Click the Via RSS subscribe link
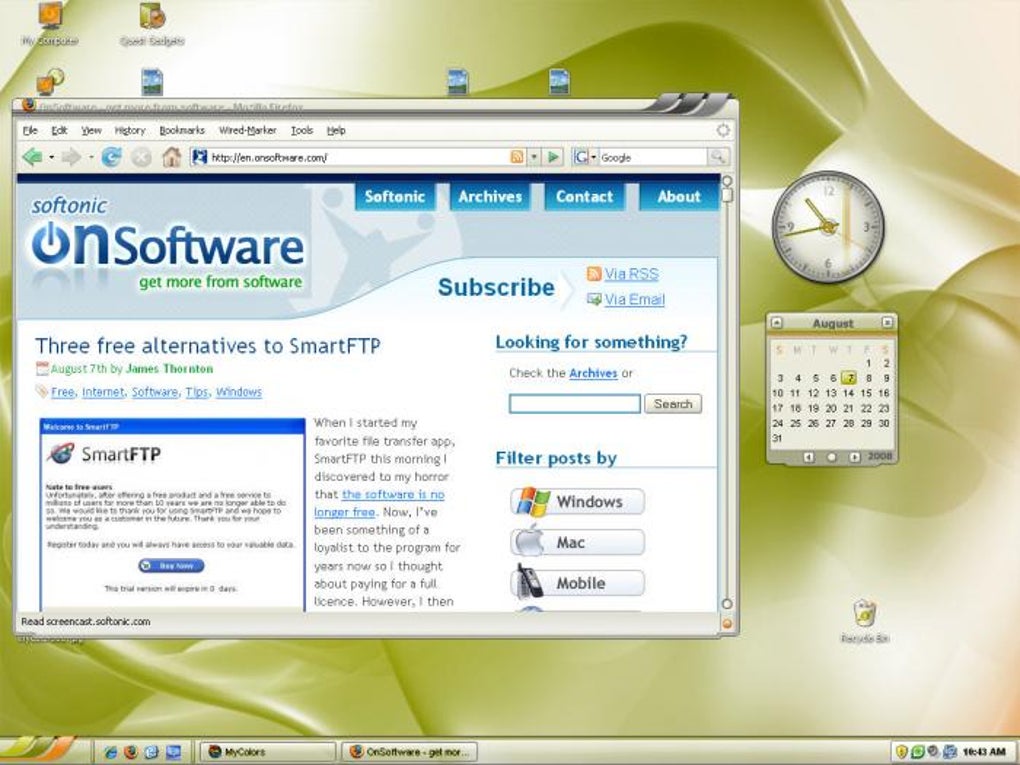 pos(631,274)
